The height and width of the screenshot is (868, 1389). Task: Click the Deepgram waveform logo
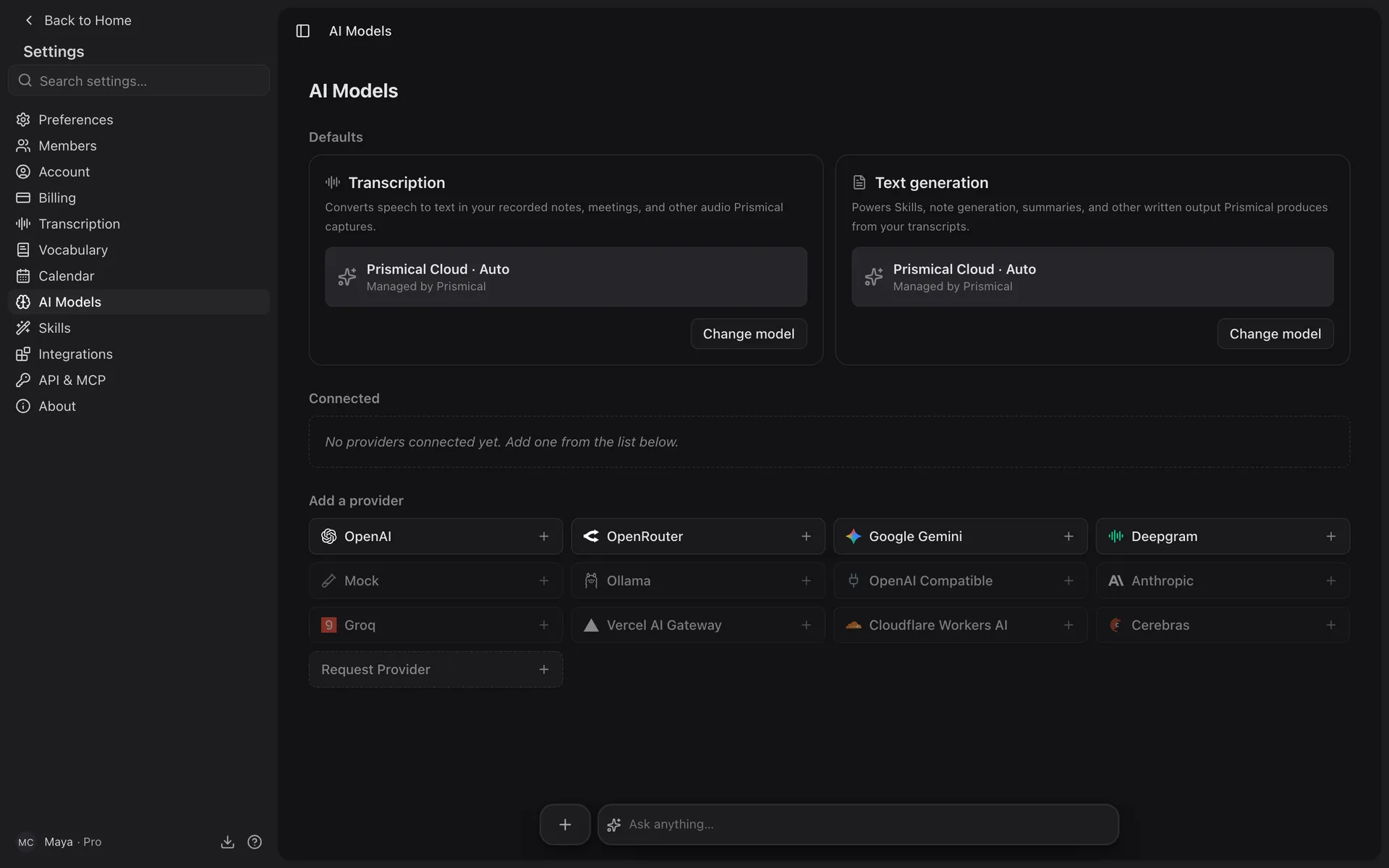point(1116,536)
